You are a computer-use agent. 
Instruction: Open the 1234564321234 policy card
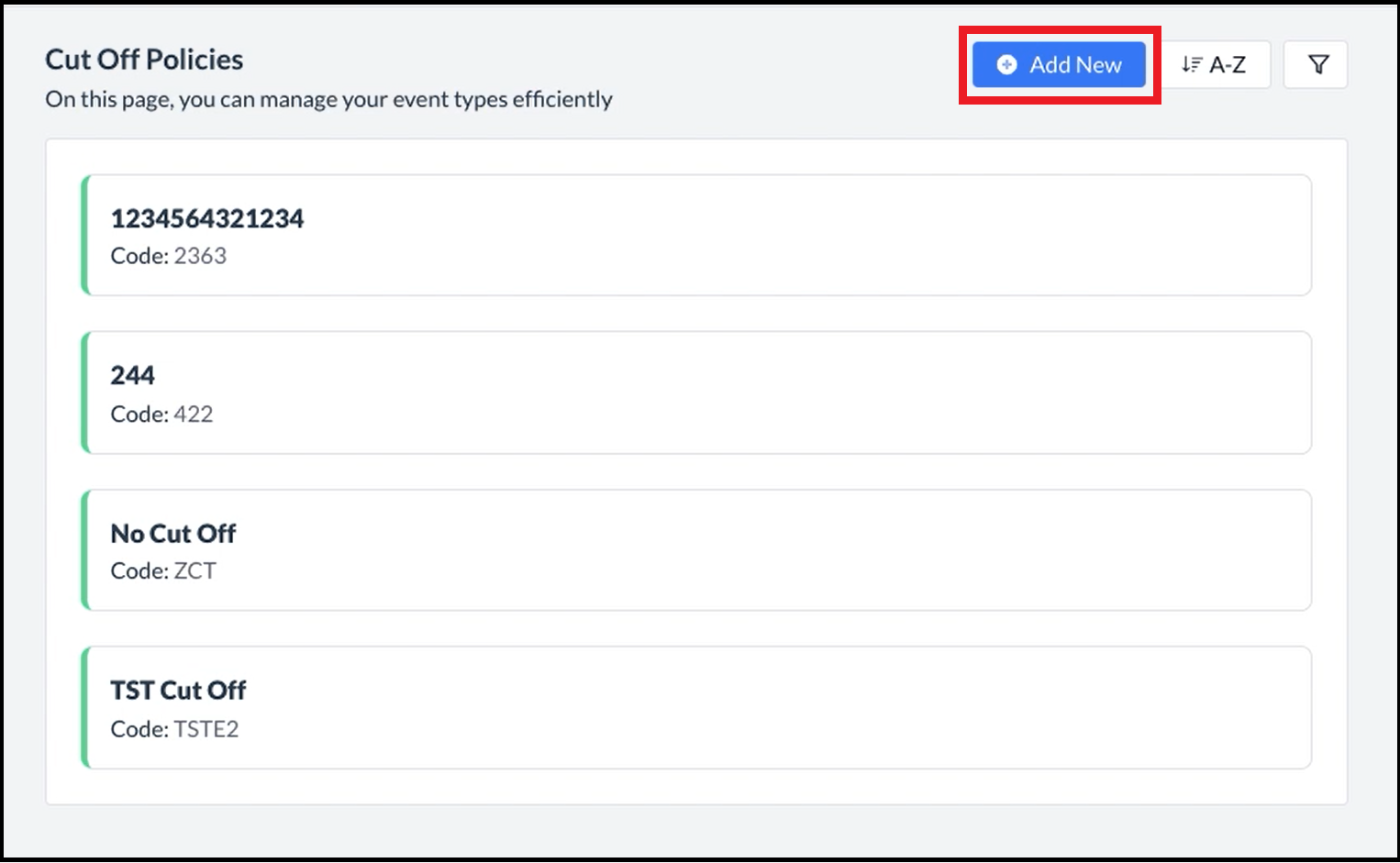(x=697, y=236)
